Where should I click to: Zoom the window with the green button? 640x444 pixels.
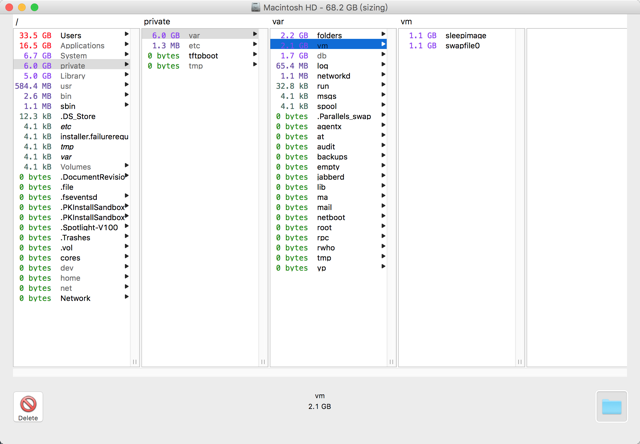coord(34,7)
